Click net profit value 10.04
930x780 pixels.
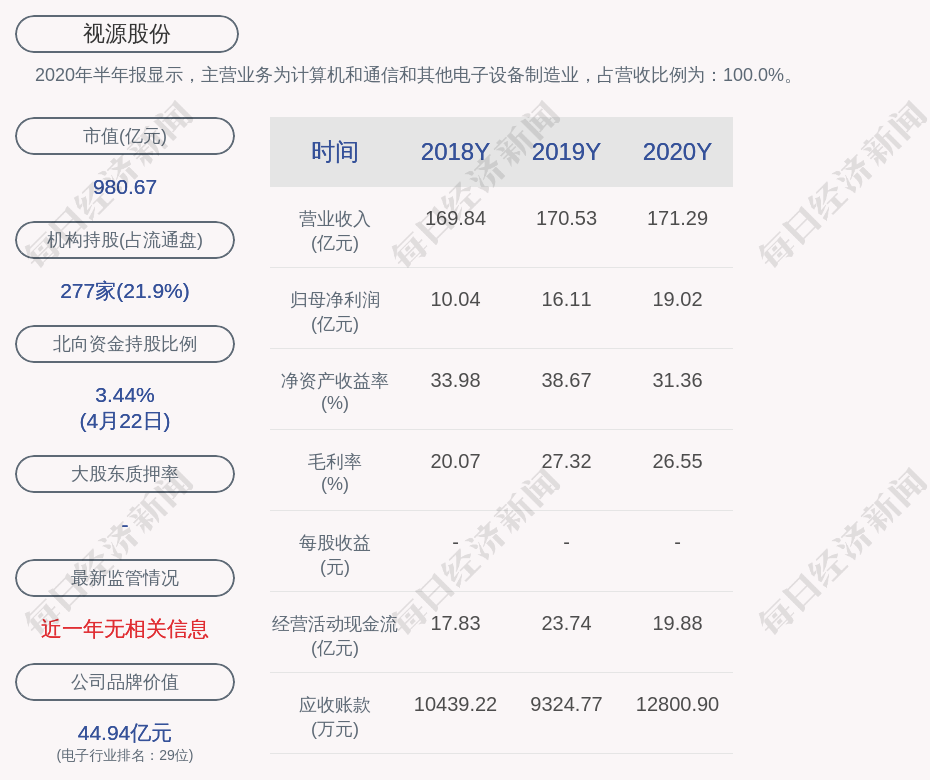point(456,300)
